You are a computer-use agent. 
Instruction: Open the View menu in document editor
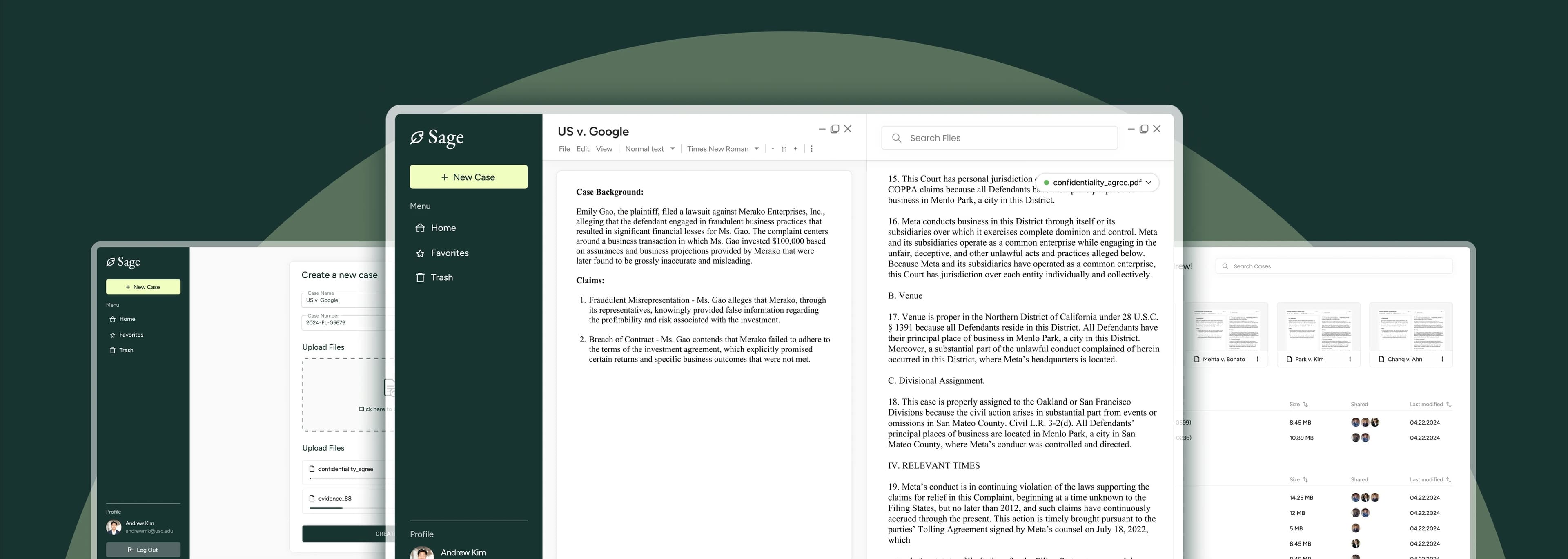click(604, 149)
